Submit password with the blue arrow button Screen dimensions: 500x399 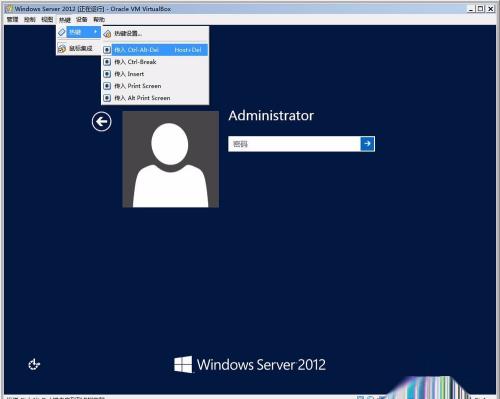click(x=367, y=144)
